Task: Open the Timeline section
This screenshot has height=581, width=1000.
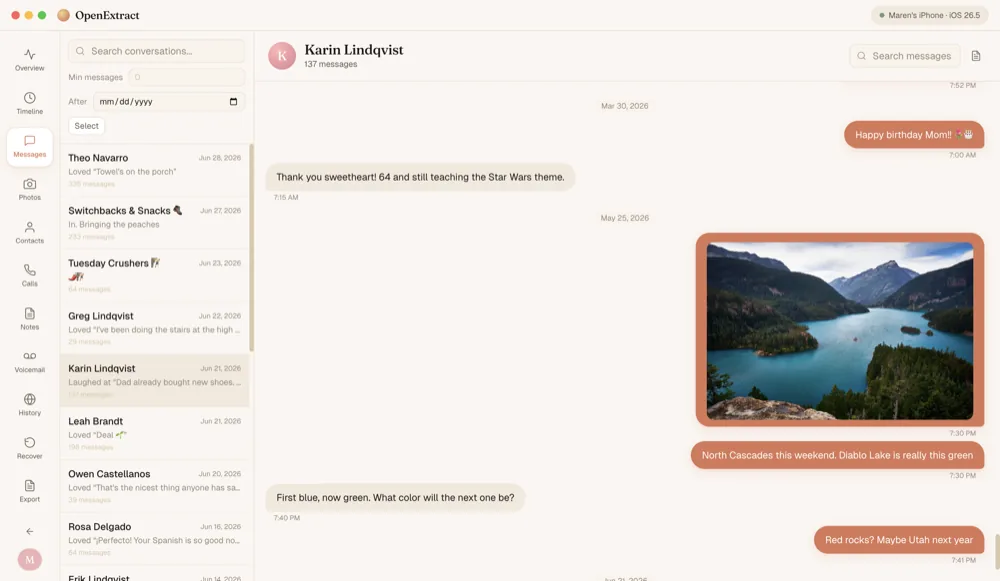Action: coord(29,103)
